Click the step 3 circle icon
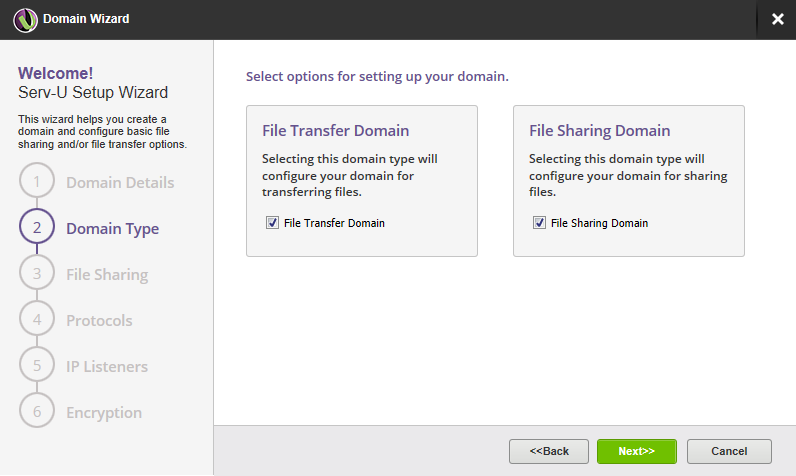796x476 pixels. pyautogui.click(x=36, y=274)
